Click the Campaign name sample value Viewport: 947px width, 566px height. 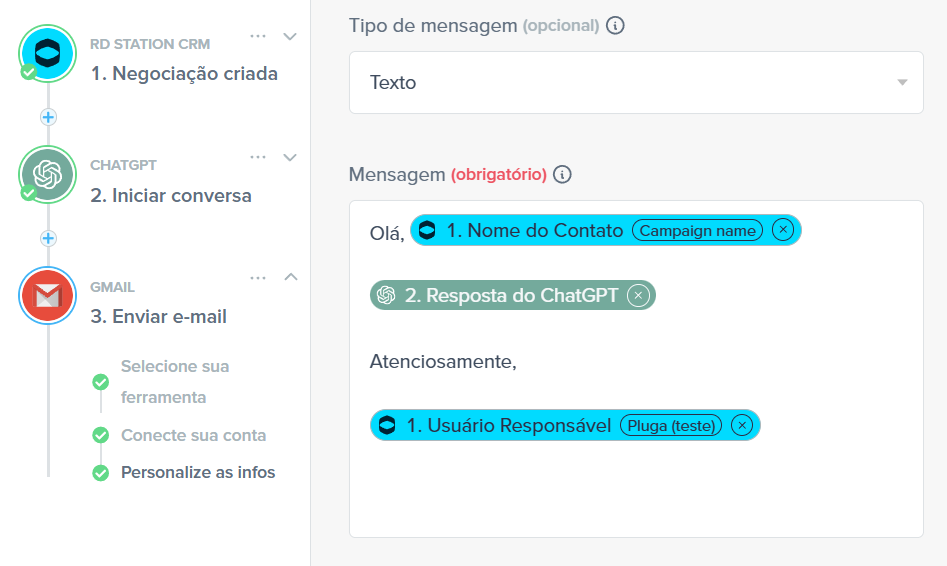click(x=698, y=230)
